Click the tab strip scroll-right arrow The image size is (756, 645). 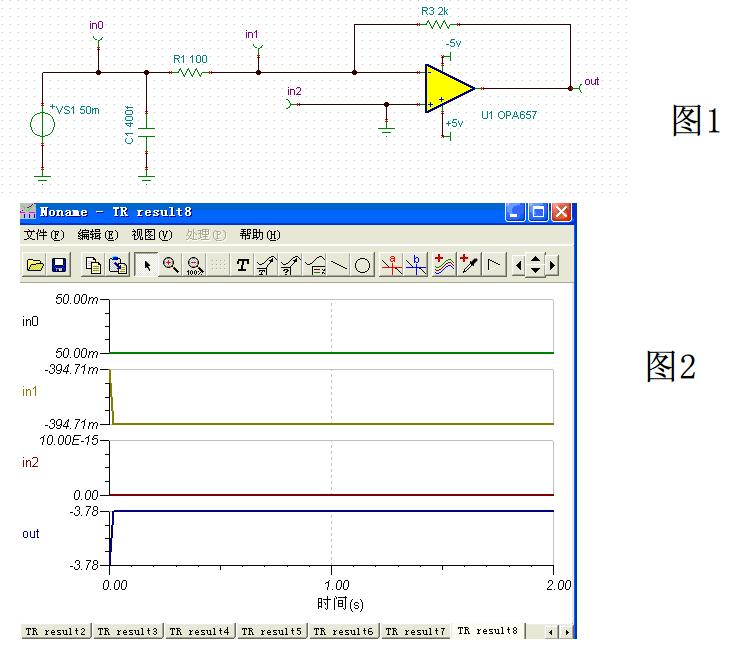point(567,632)
